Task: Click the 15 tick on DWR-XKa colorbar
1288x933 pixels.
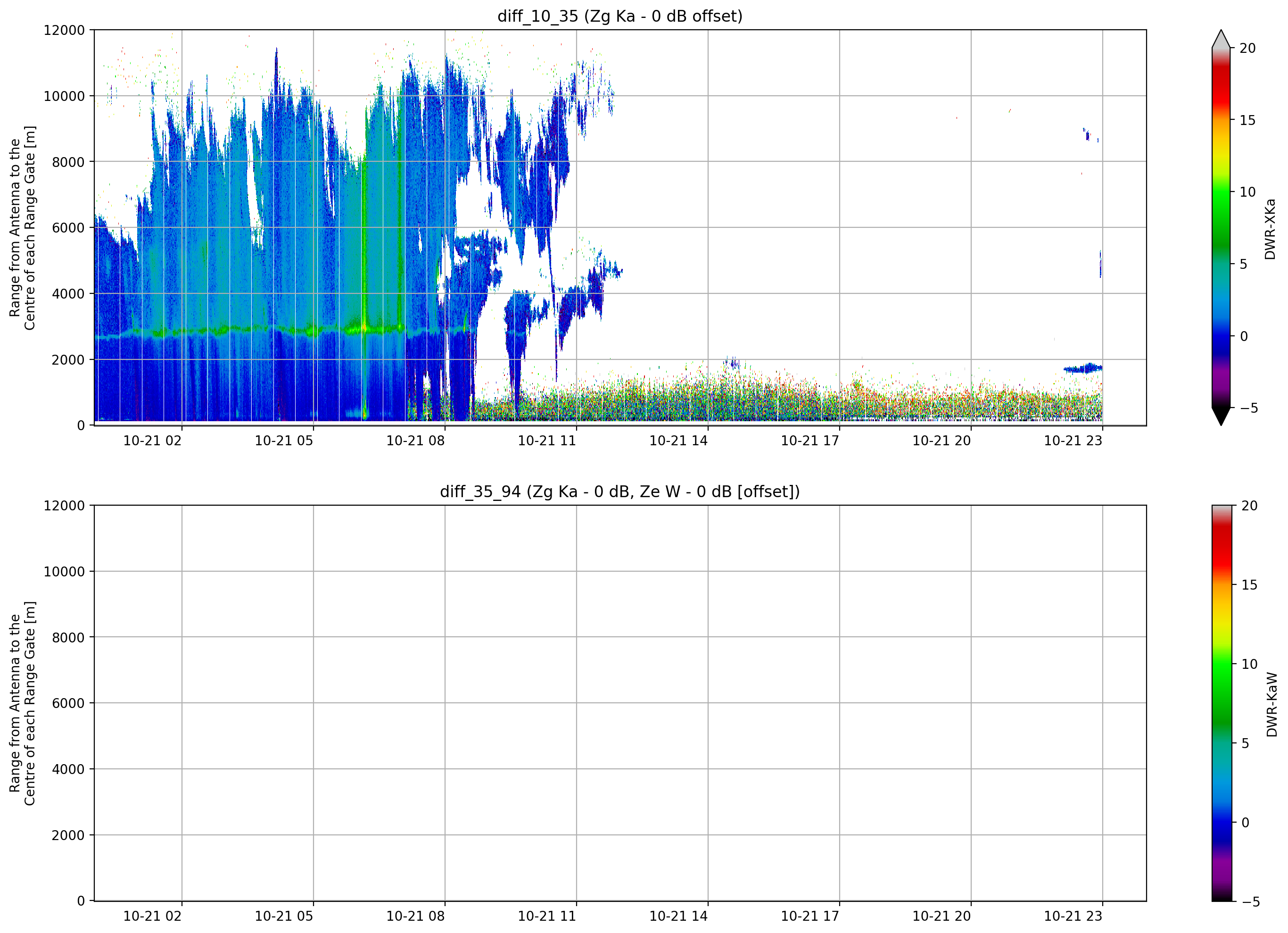Action: tap(1247, 120)
